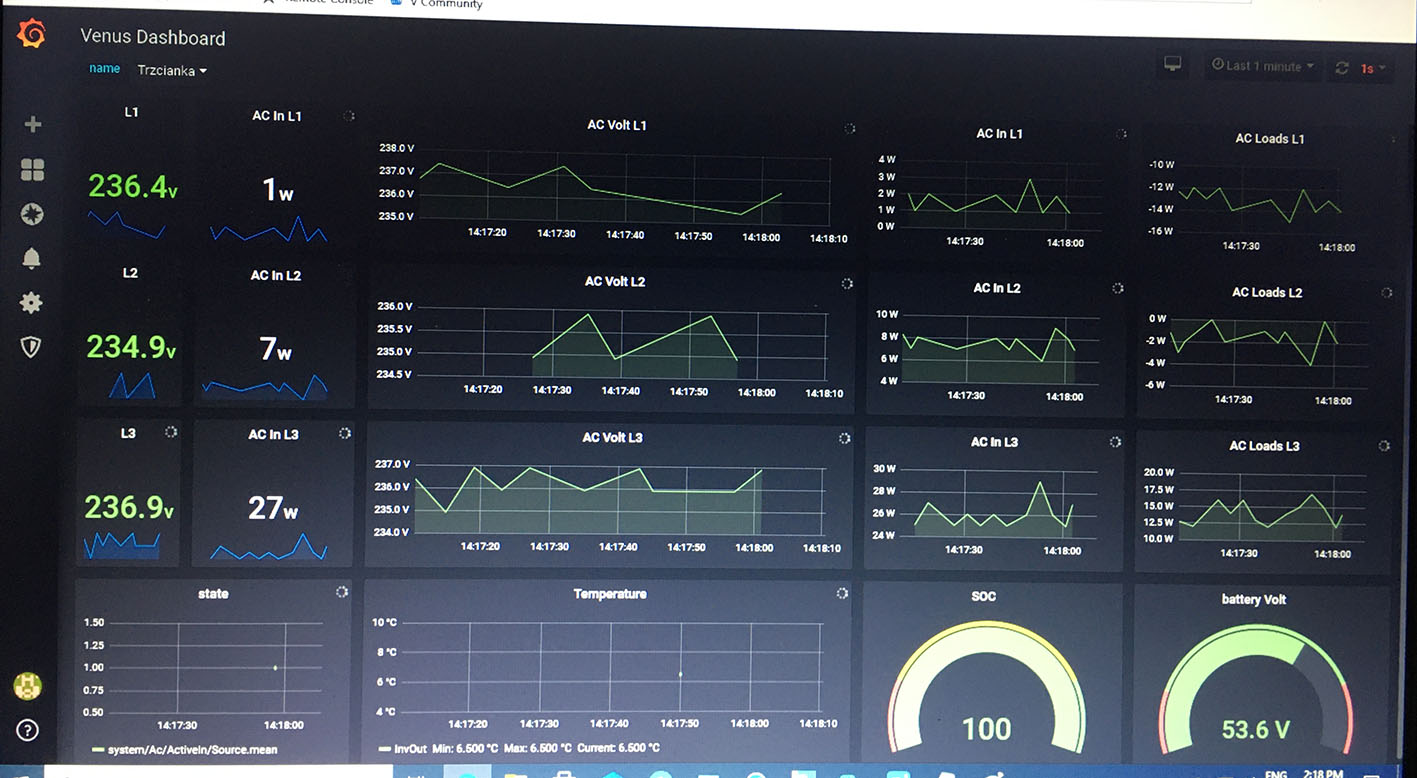Click the loading spinner on AC Volt L1 panel
Screen dimensions: 1417x778
tap(849, 129)
